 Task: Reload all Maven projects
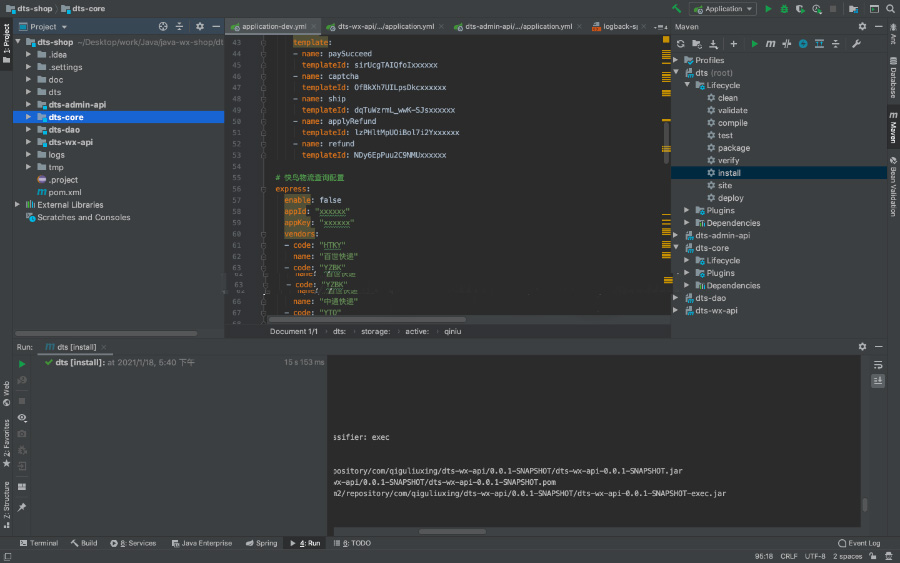681,44
